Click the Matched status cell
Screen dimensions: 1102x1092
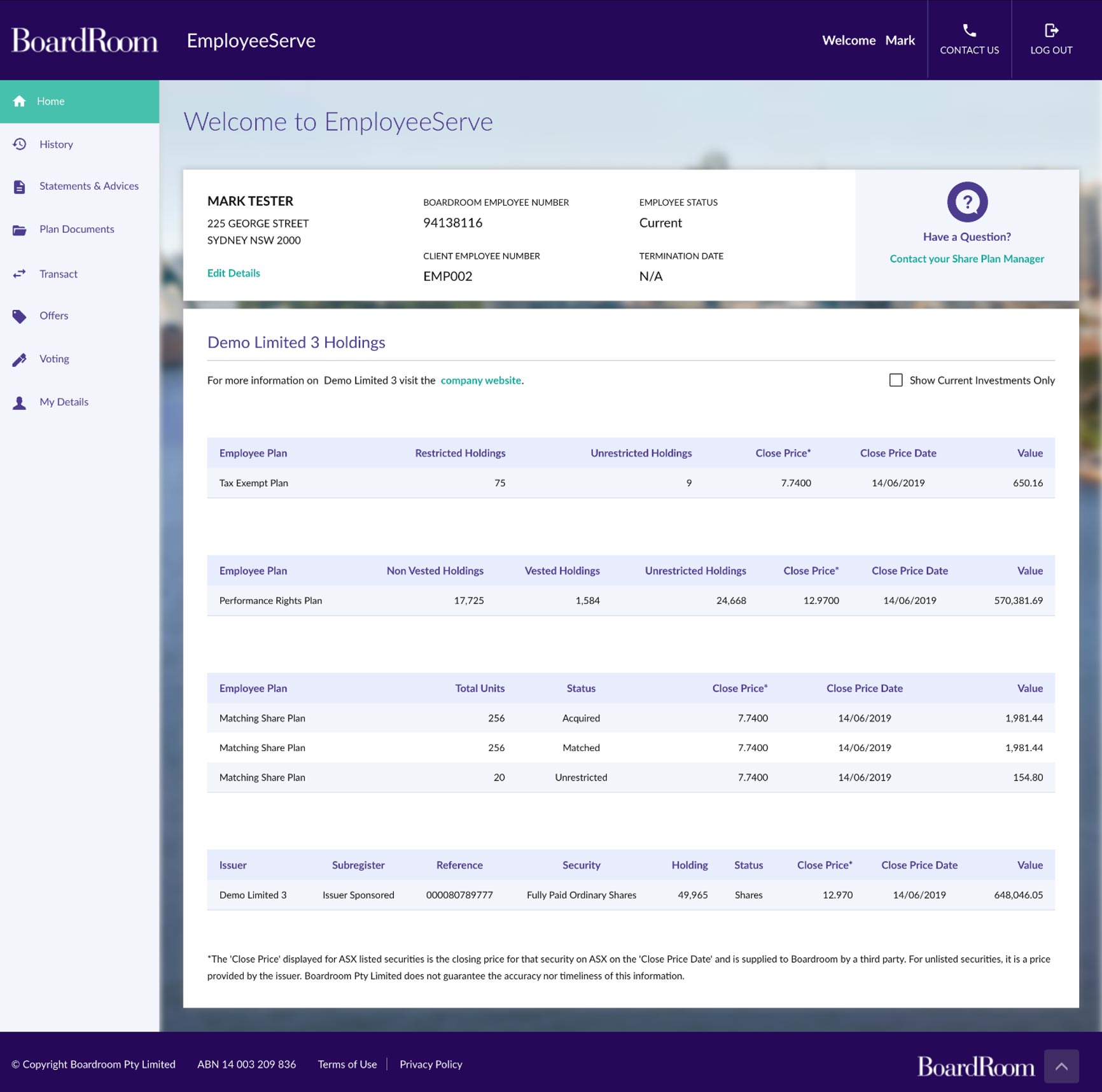(581, 748)
